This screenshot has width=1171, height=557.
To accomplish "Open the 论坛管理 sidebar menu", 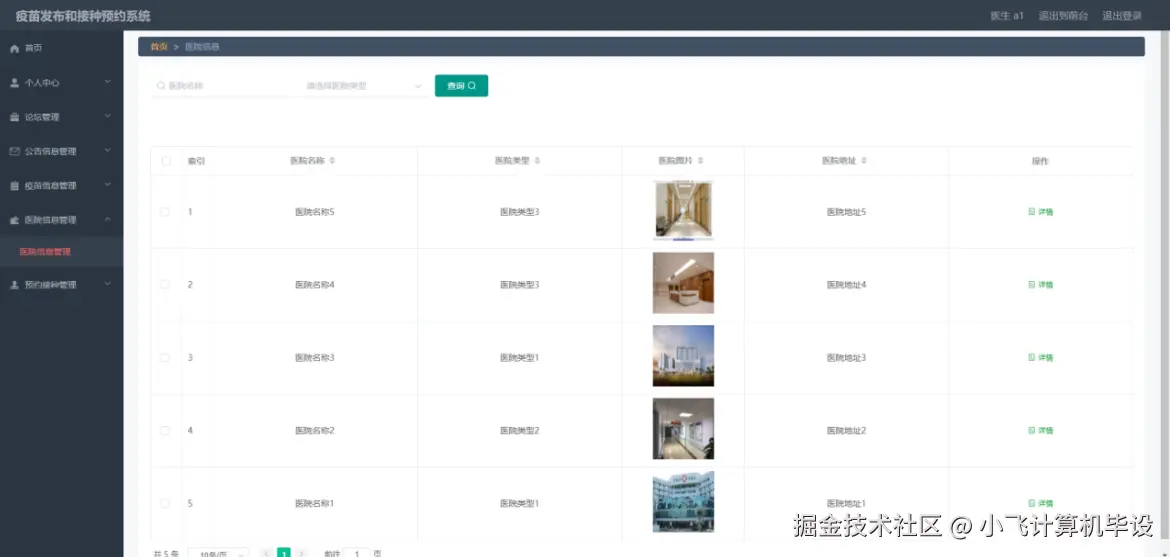I will [x=61, y=117].
